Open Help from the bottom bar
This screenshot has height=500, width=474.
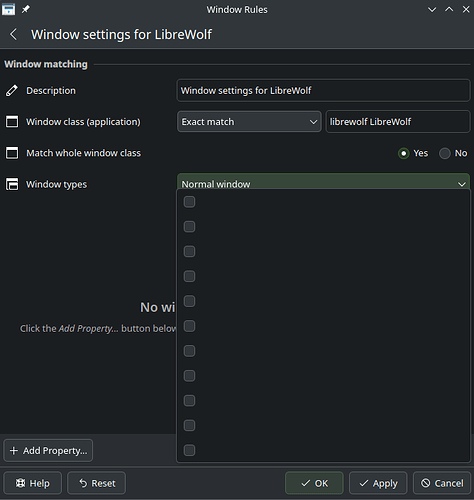tap(33, 483)
